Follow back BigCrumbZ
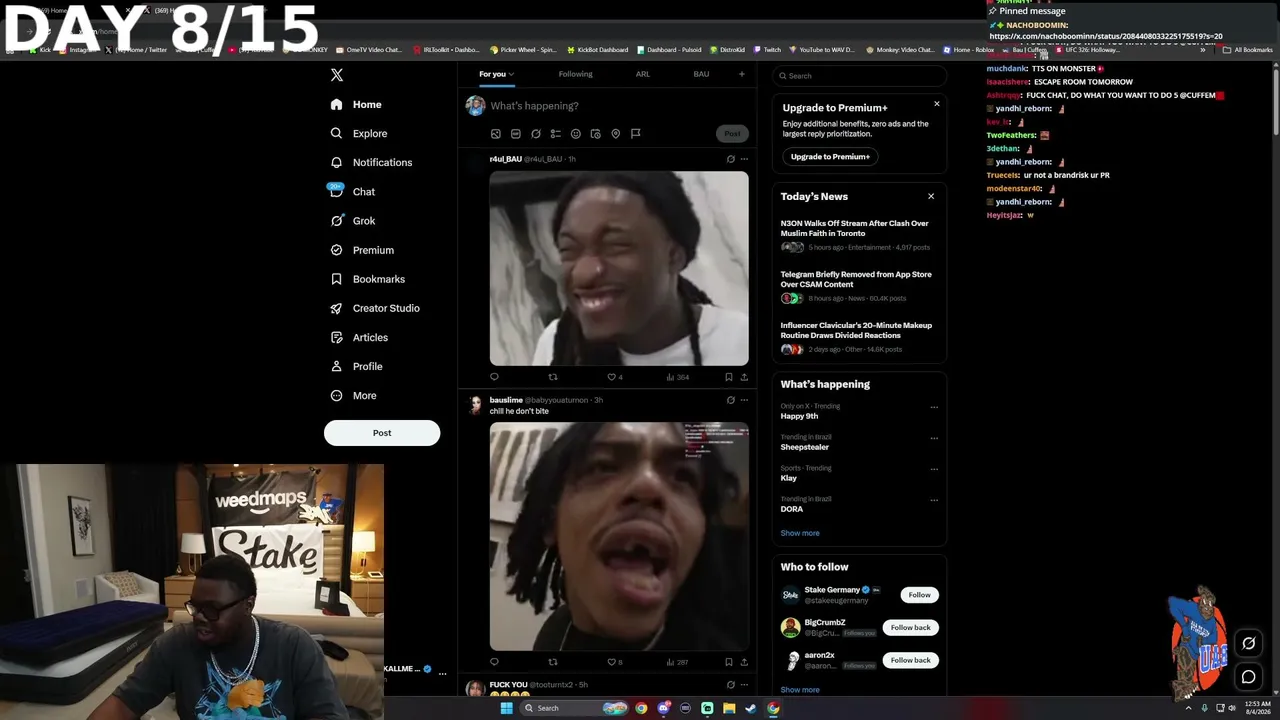 tap(910, 628)
